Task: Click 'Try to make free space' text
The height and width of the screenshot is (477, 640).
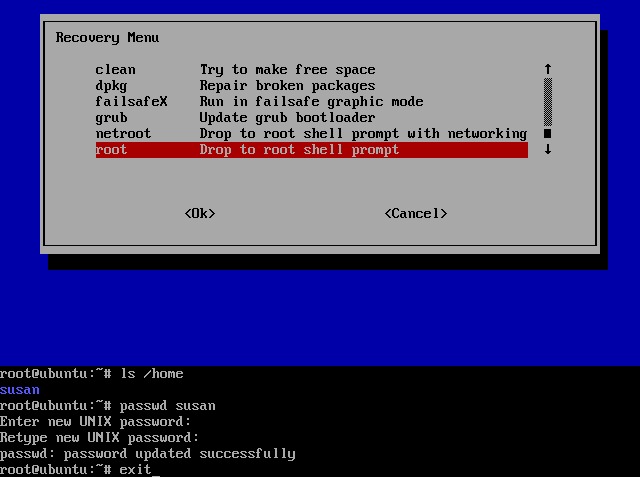Action: tap(287, 70)
